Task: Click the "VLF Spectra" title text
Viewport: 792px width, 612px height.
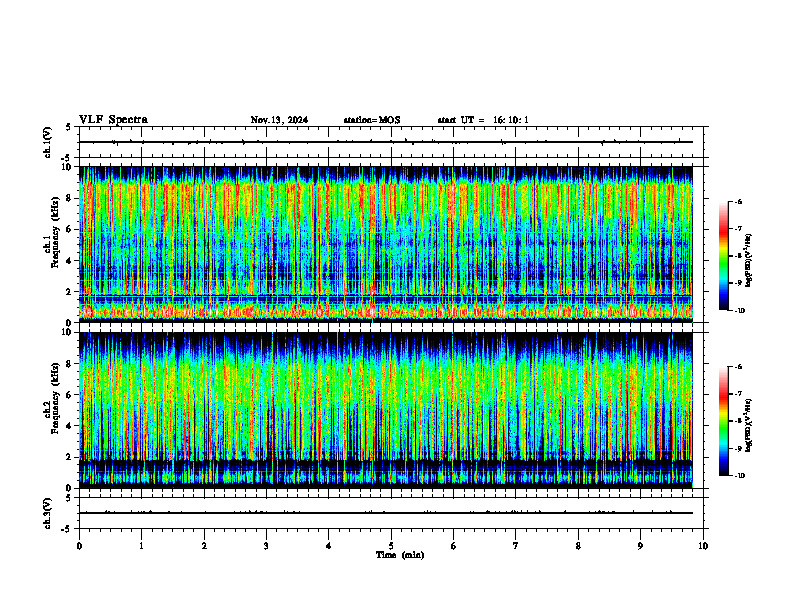Action: point(113,120)
